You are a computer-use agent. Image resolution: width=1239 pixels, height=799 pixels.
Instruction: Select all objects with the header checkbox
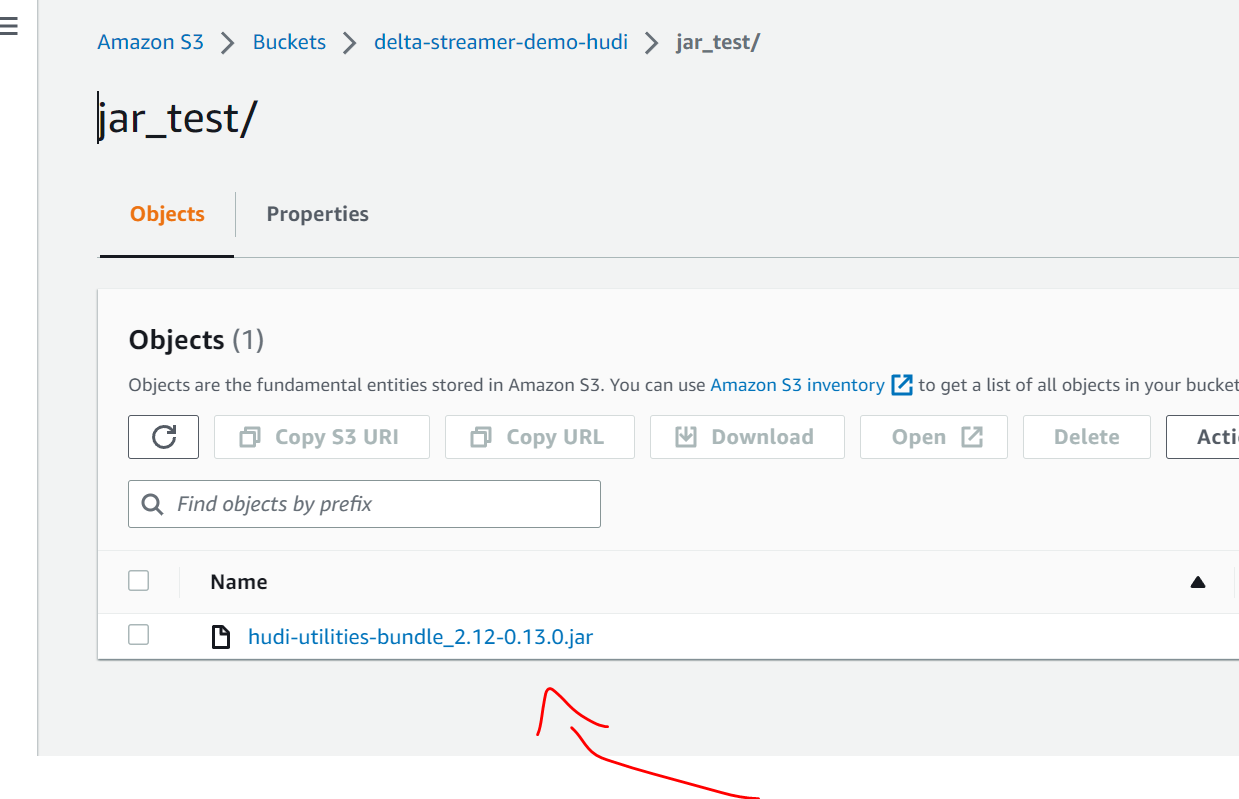click(x=139, y=580)
